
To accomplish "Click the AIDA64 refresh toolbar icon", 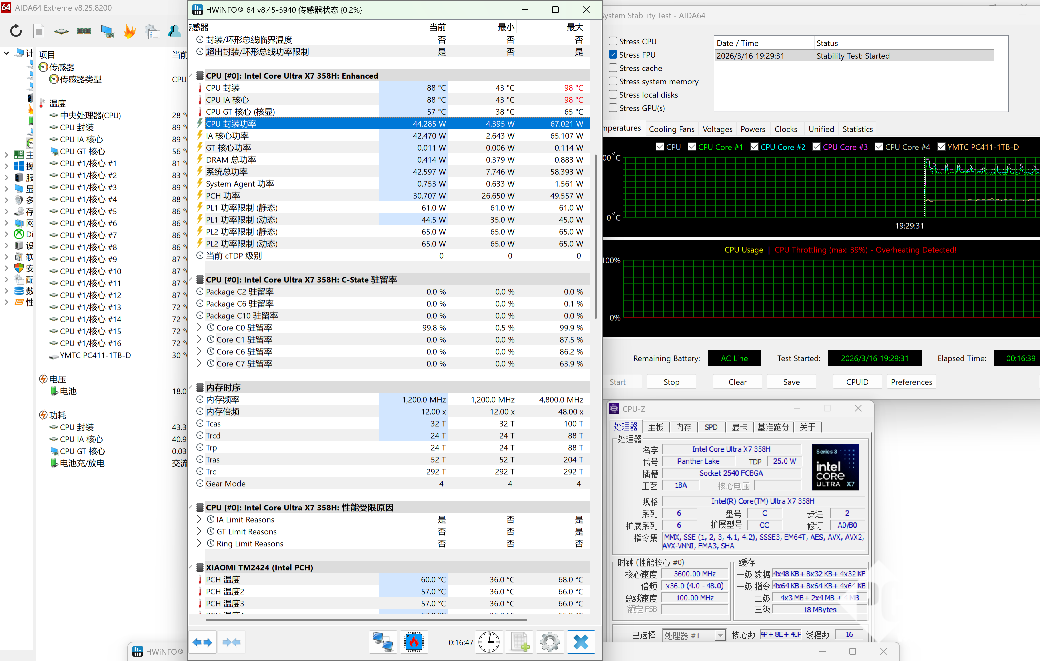I will tap(16, 31).
